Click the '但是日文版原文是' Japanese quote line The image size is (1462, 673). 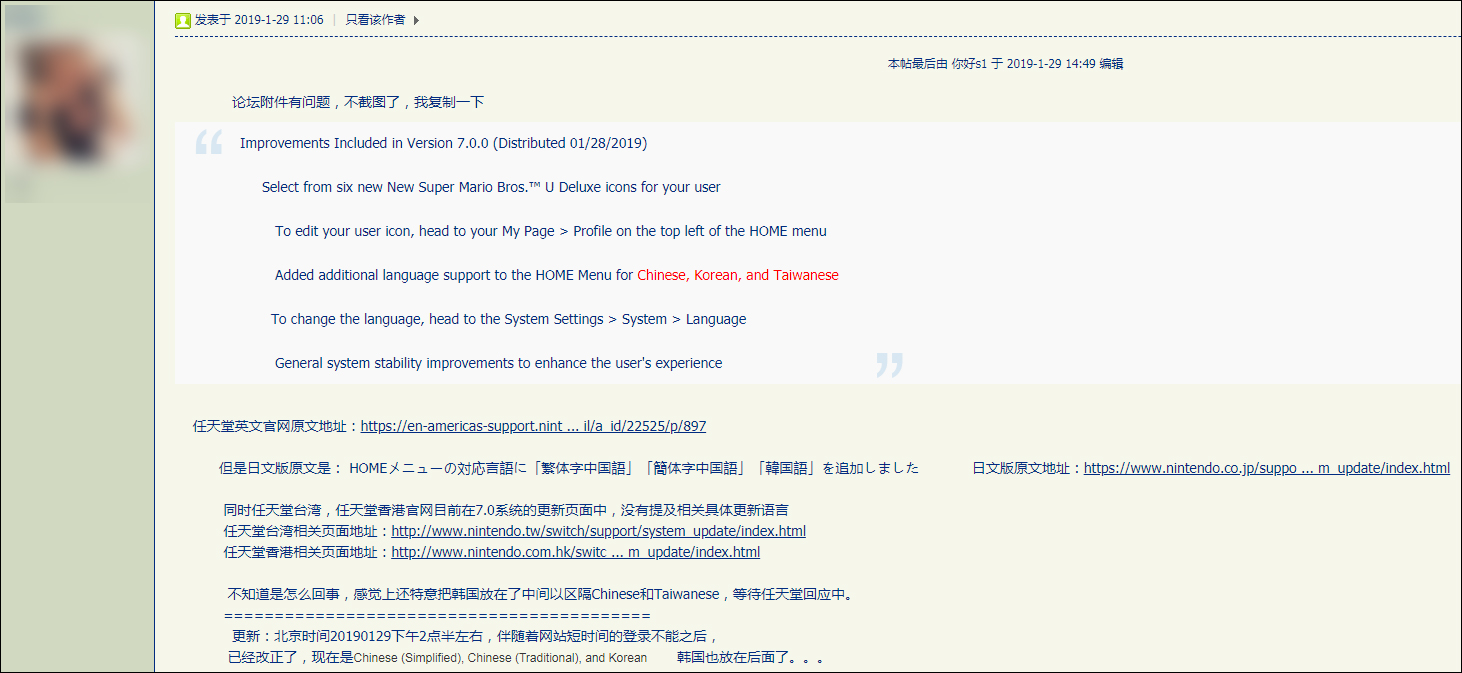pos(569,468)
